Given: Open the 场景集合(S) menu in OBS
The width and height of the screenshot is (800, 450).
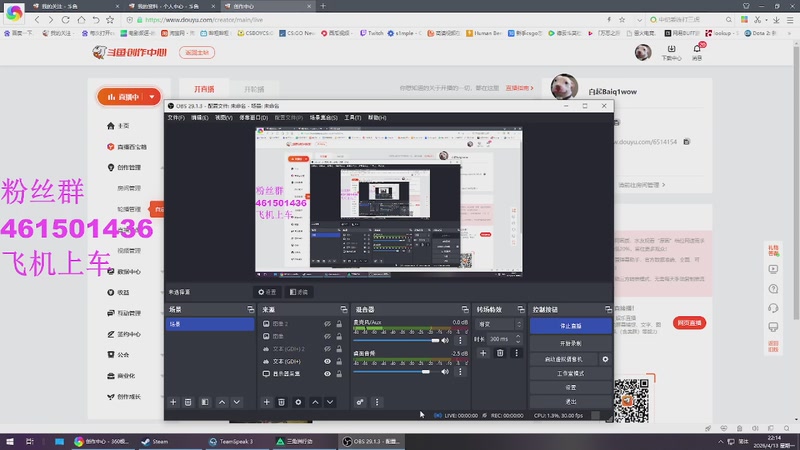Looking at the screenshot, I should [323, 118].
